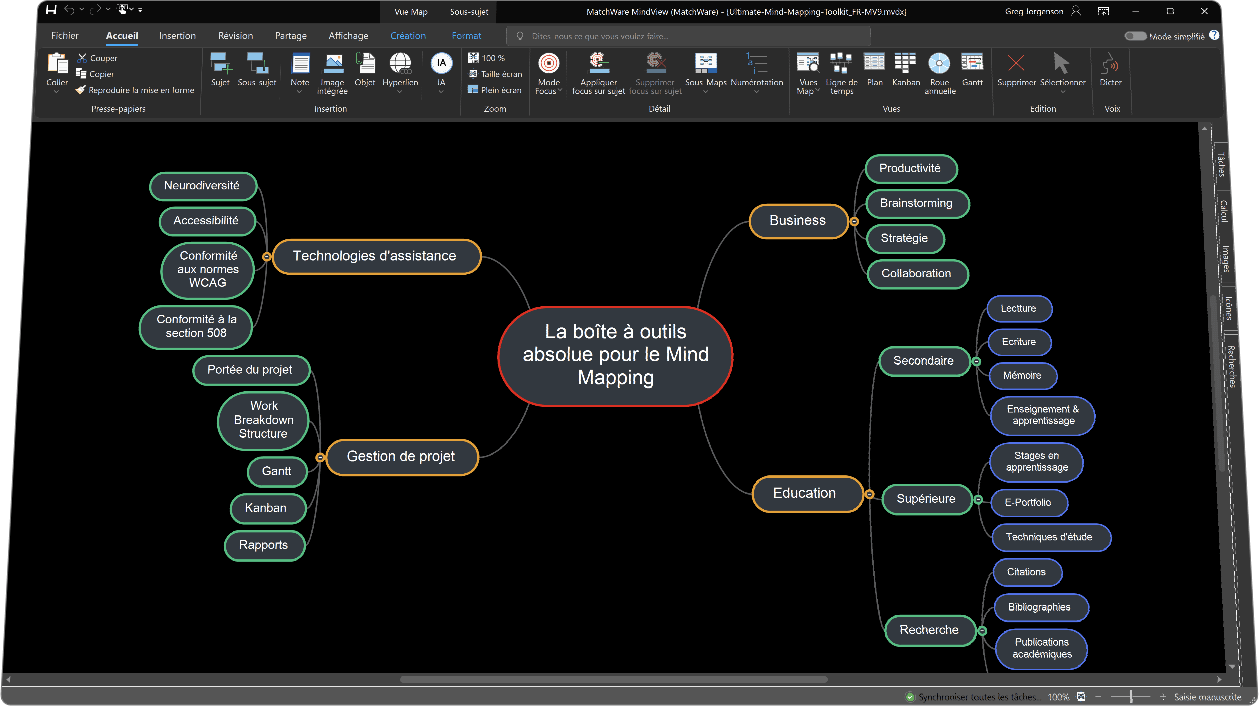Collapse the Recherche branch

tap(982, 631)
